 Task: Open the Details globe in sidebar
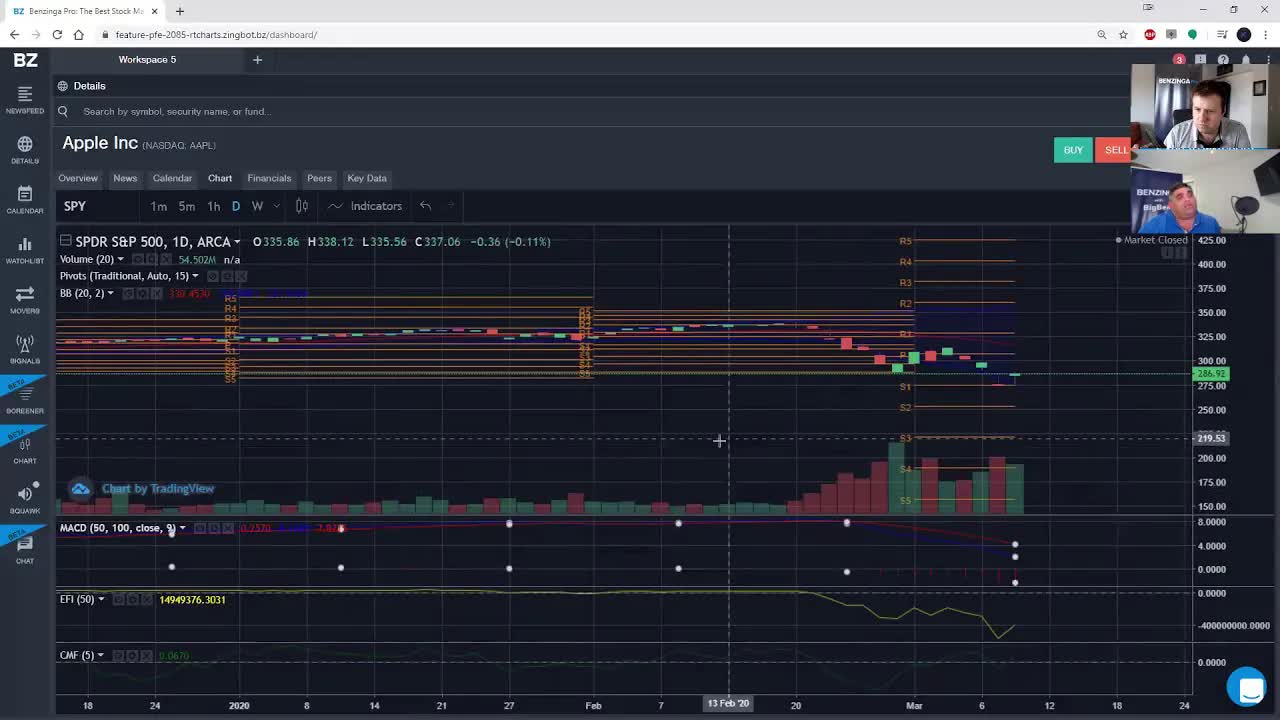(x=25, y=150)
